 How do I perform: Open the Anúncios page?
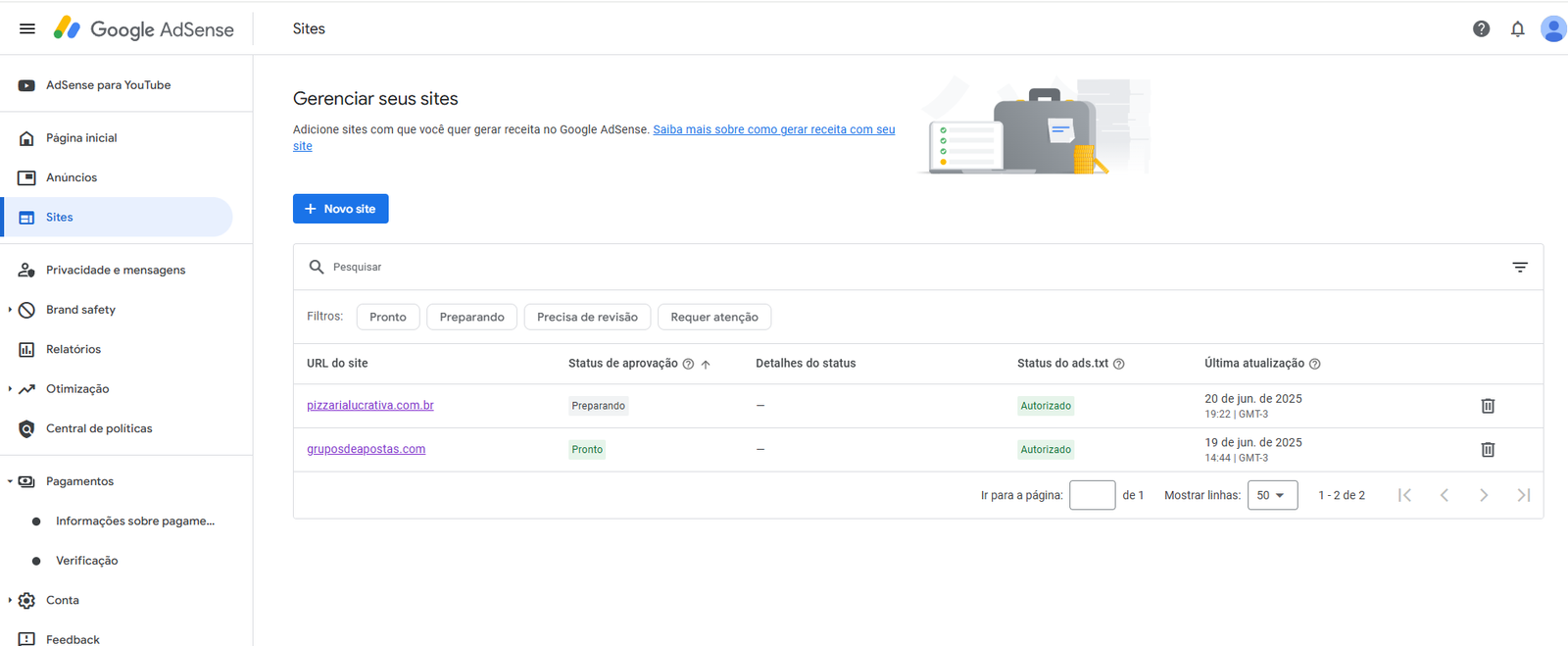pyautogui.click(x=72, y=177)
